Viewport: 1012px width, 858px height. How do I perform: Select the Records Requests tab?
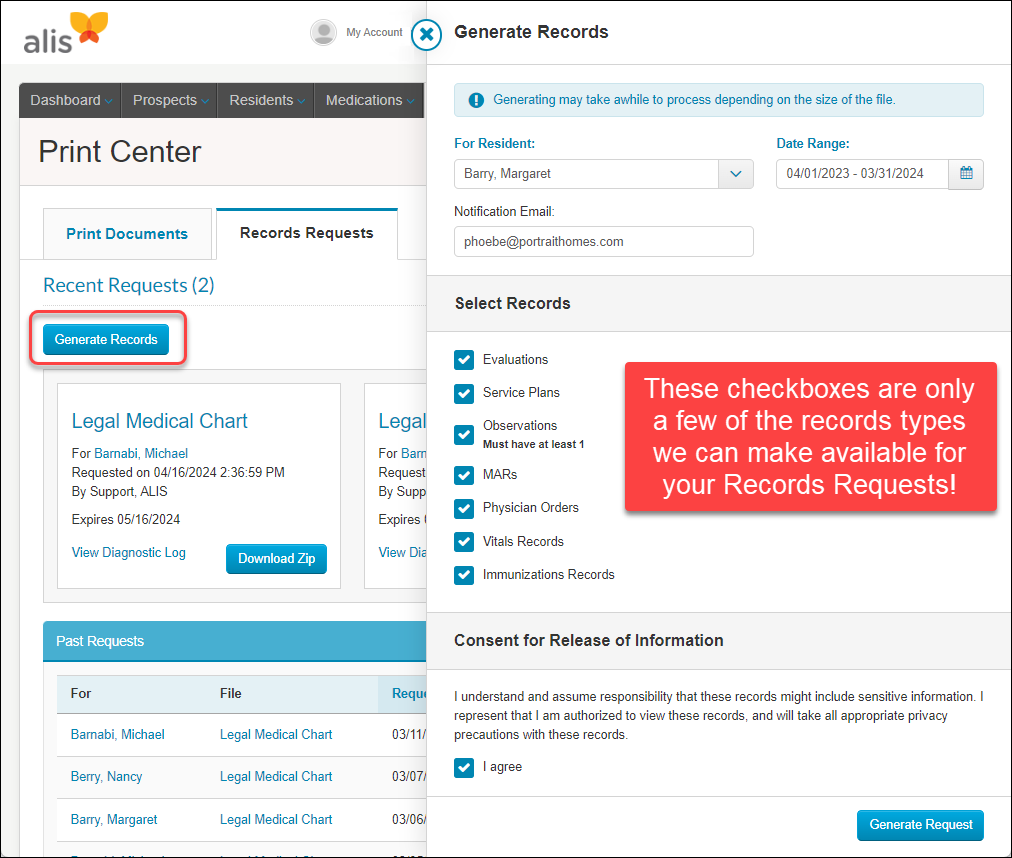click(x=307, y=233)
